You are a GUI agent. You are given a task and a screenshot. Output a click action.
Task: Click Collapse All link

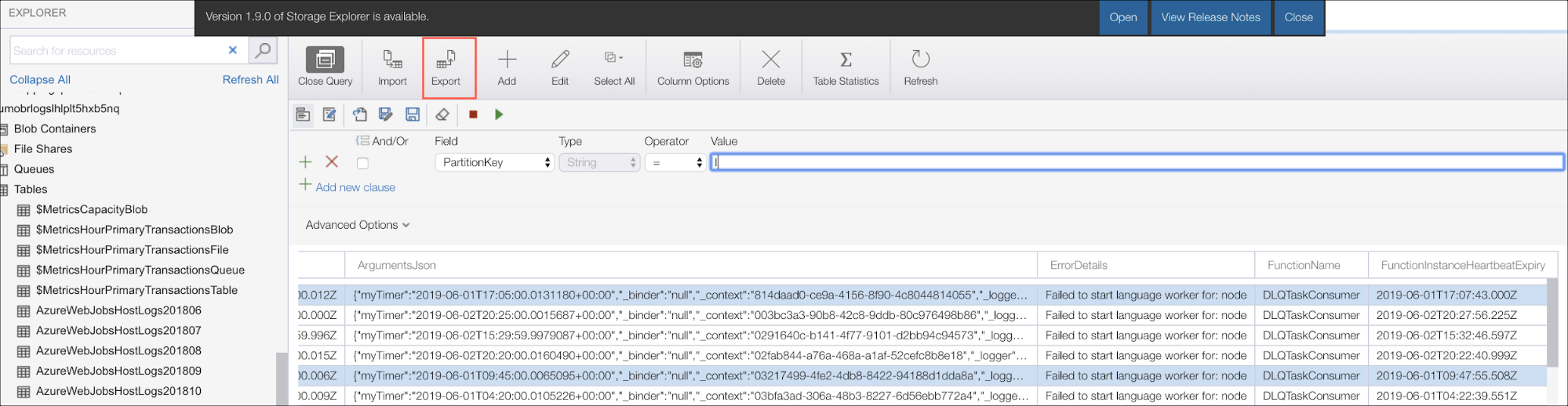pos(40,80)
